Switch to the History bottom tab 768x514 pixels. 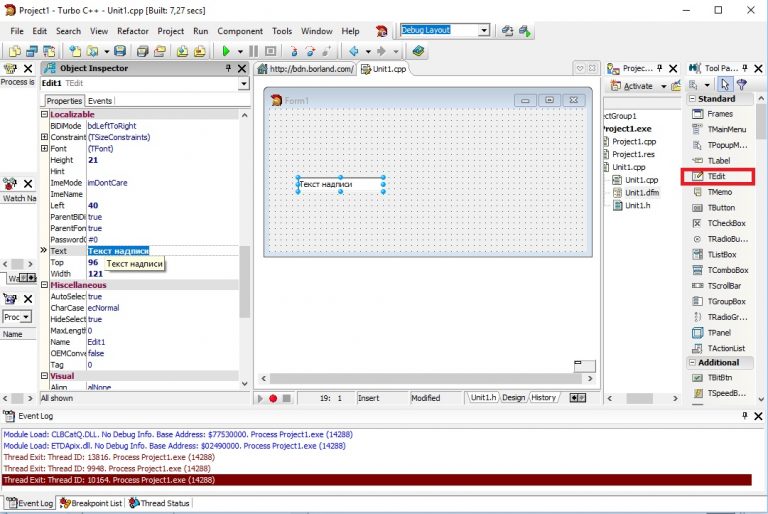coord(543,397)
